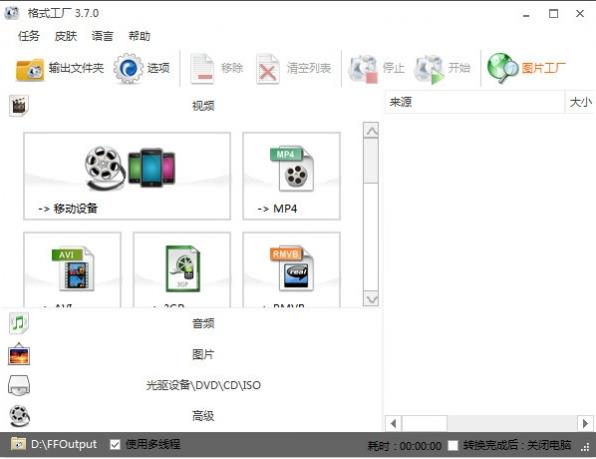
Task: Choose the AVI conversion tile
Action: (72, 270)
